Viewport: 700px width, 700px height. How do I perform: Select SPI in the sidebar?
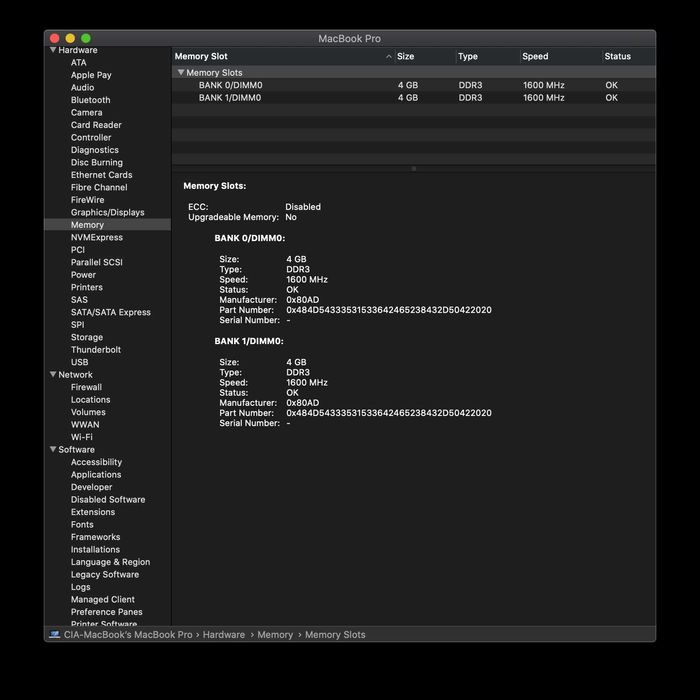click(77, 325)
